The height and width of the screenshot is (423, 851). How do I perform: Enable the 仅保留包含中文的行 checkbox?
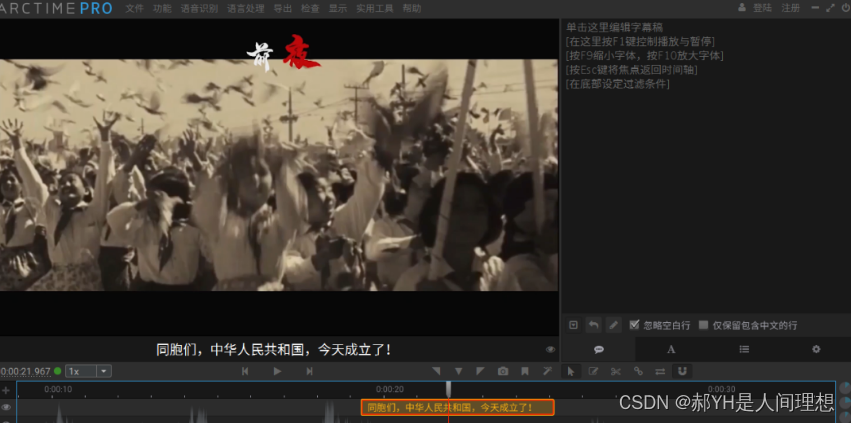(x=703, y=325)
